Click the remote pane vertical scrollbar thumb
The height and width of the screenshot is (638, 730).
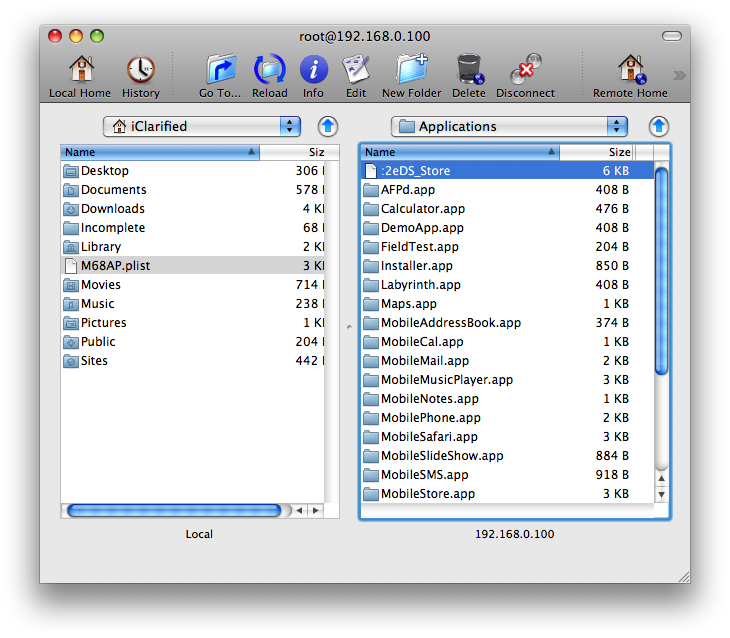click(x=661, y=270)
